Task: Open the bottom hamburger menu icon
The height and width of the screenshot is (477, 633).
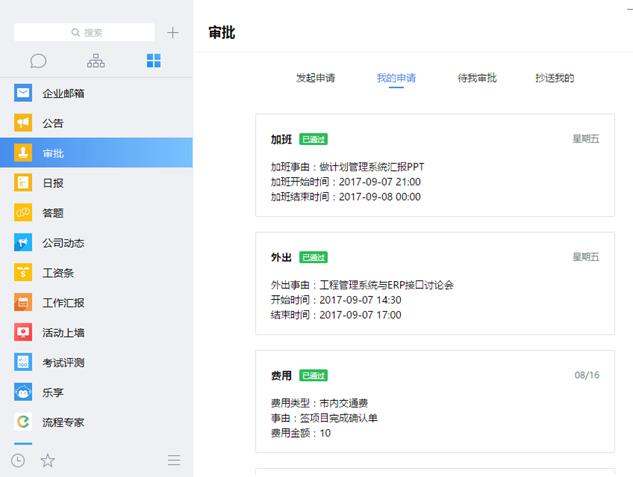Action: 174,460
